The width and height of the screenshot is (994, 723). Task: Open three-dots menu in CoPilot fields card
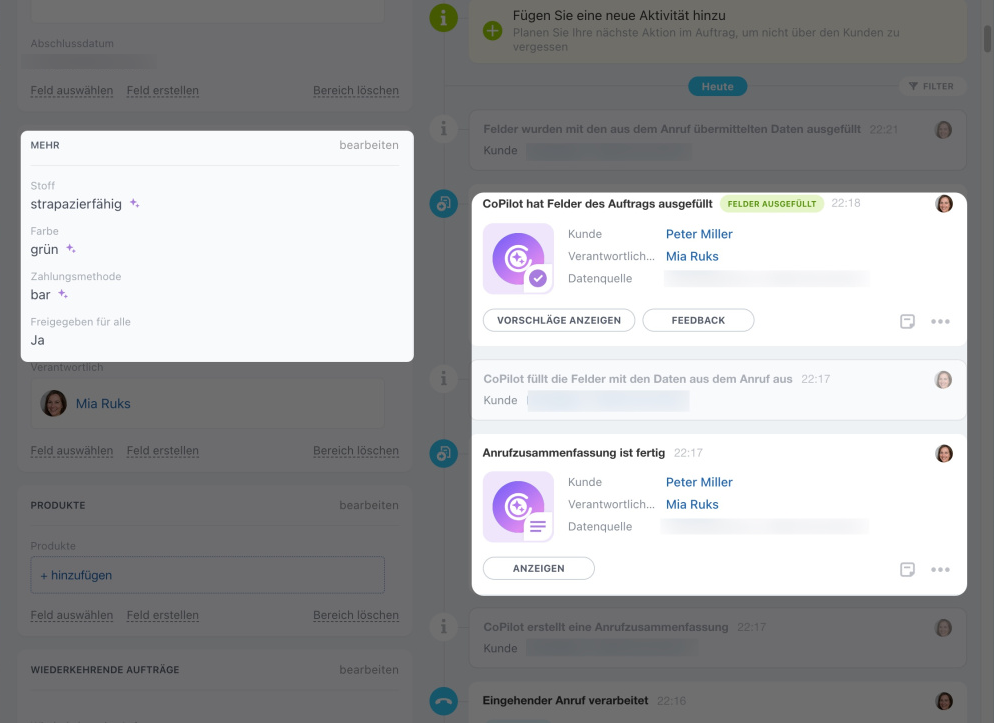(940, 322)
